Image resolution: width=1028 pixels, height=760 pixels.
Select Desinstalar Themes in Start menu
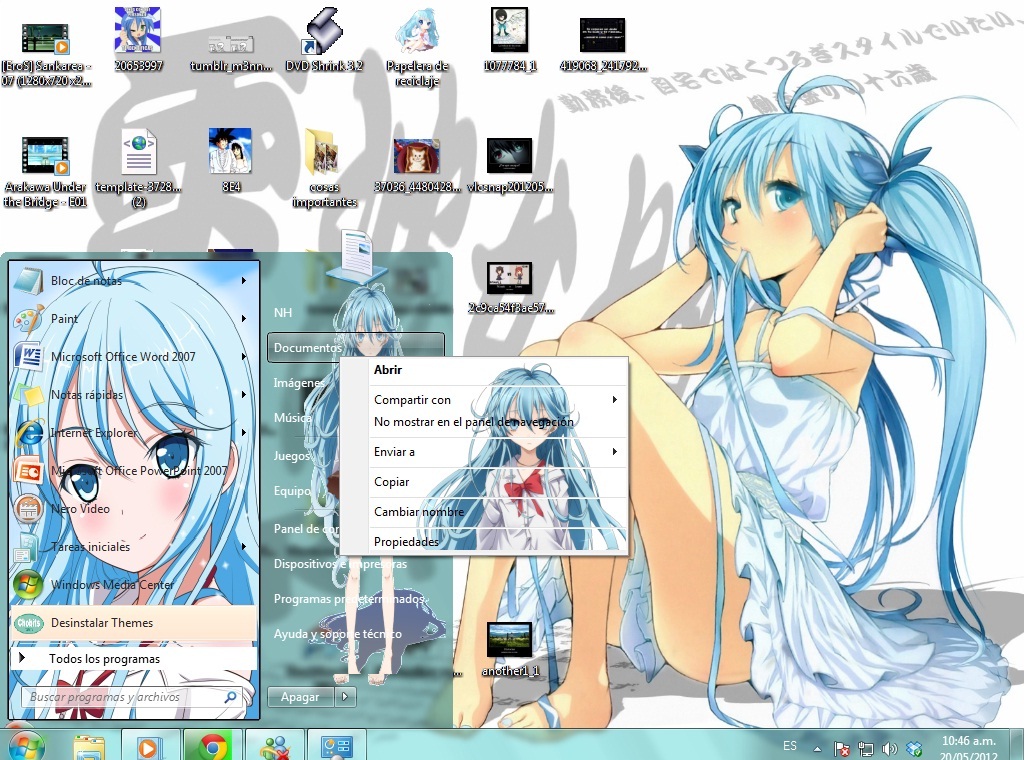coord(133,623)
